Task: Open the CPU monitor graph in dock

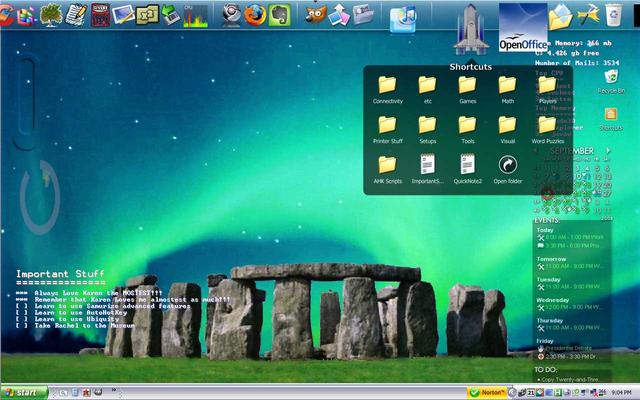Action: tap(195, 15)
